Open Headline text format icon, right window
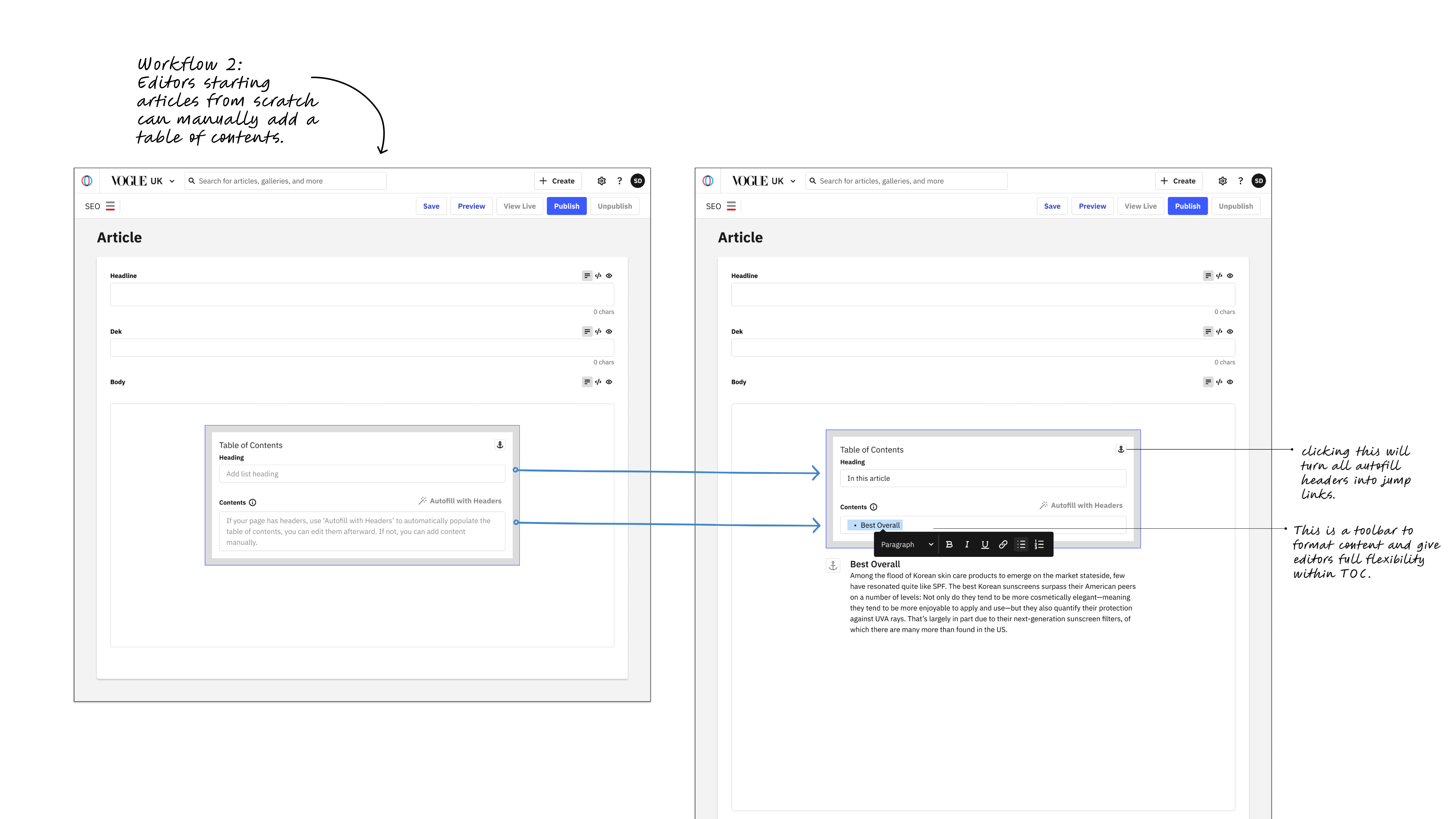 pyautogui.click(x=1208, y=276)
